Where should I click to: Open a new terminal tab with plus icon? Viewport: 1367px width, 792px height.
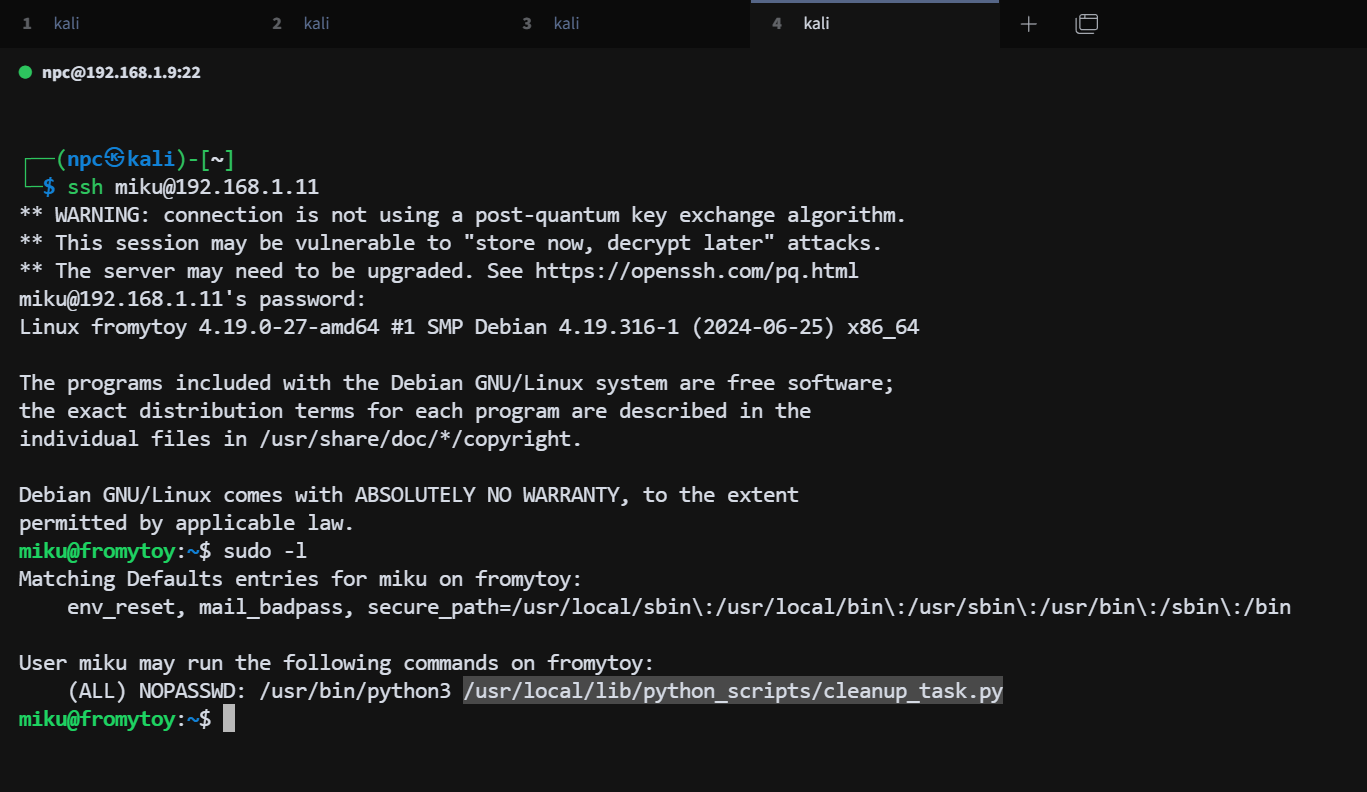click(1028, 24)
